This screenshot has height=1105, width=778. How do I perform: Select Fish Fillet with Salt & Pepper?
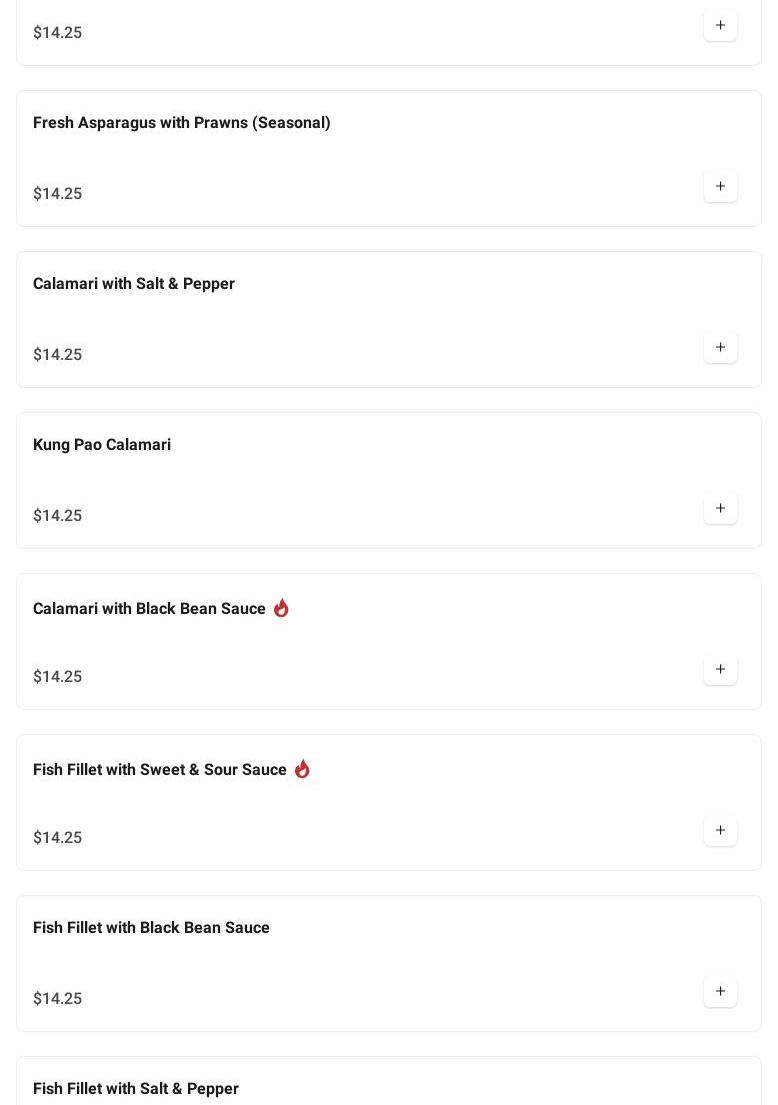pos(136,1089)
